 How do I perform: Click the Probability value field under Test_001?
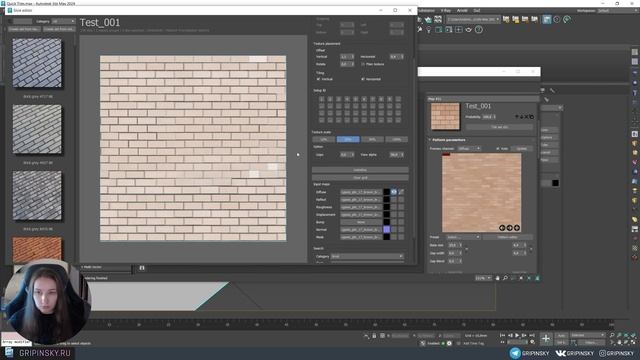pos(489,117)
